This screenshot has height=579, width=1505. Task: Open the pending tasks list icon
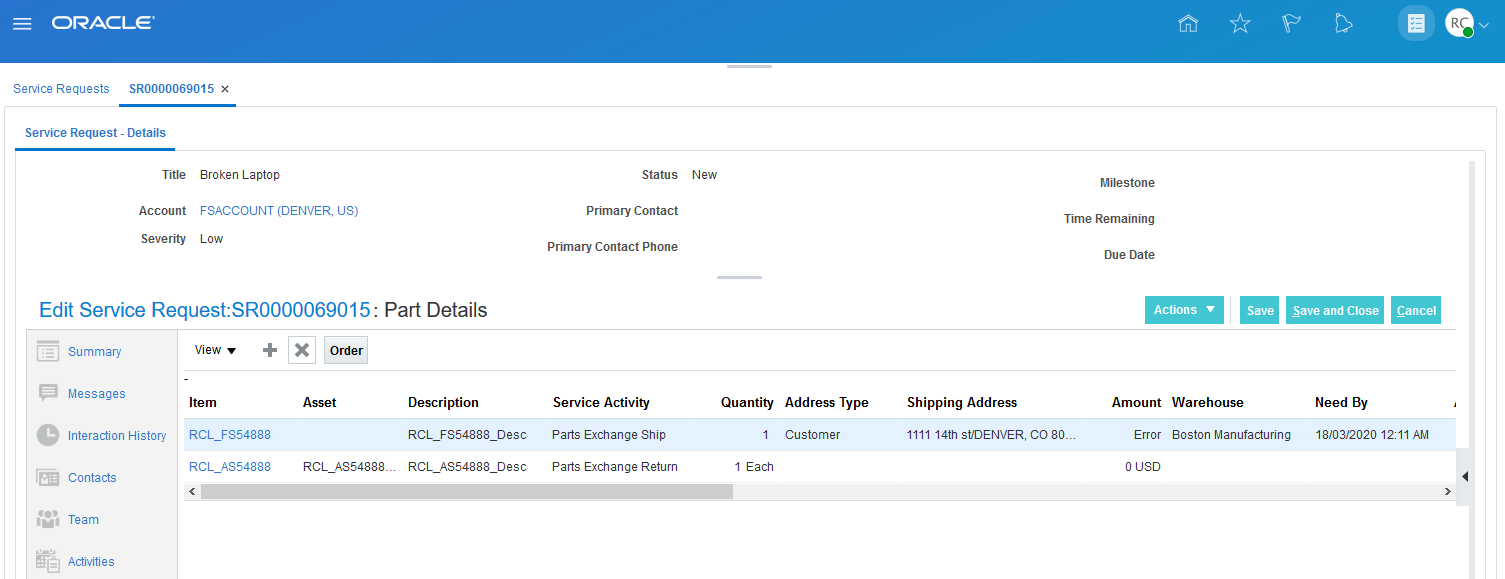coord(1415,22)
